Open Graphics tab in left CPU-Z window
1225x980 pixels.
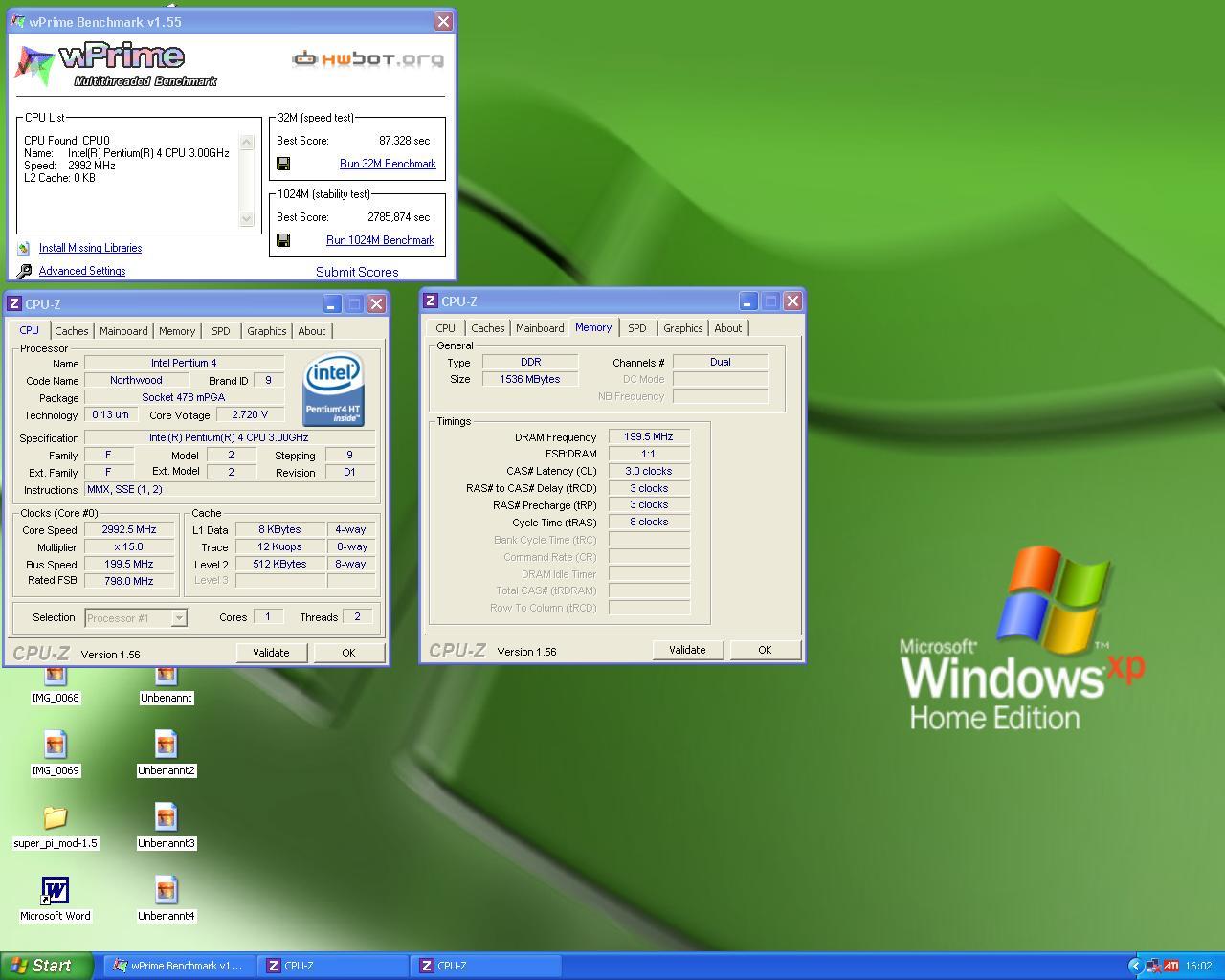click(266, 331)
